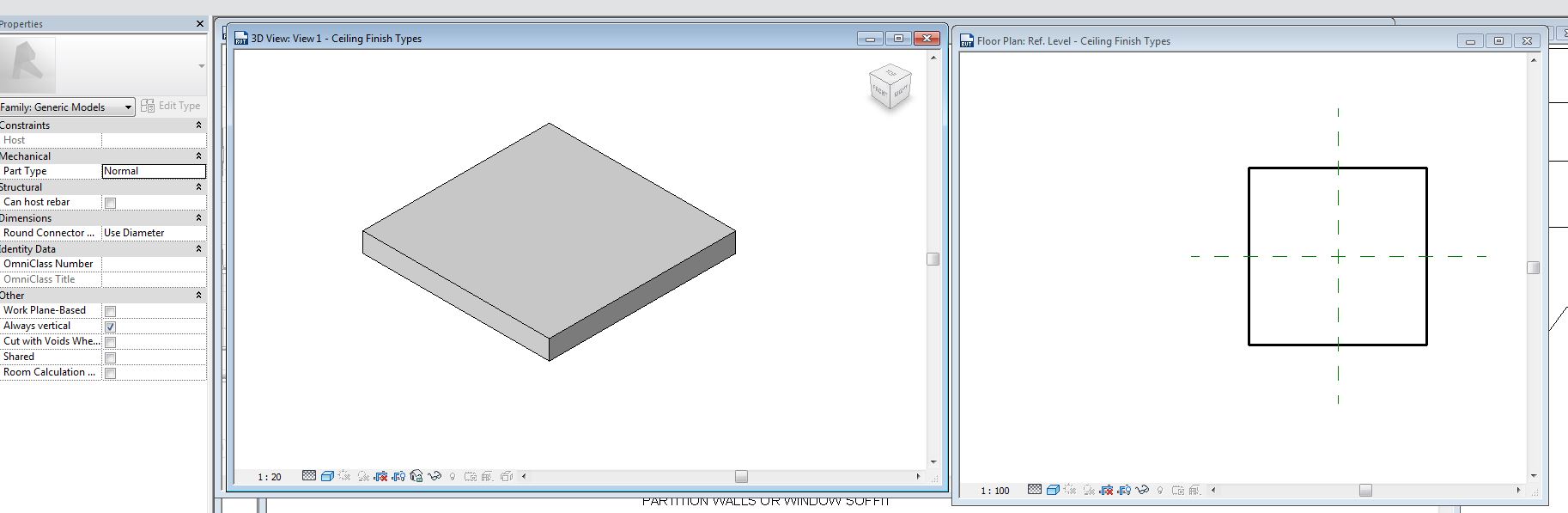Image resolution: width=1568 pixels, height=513 pixels.
Task: Click the Round Connector Use Diameter value
Action: [154, 233]
